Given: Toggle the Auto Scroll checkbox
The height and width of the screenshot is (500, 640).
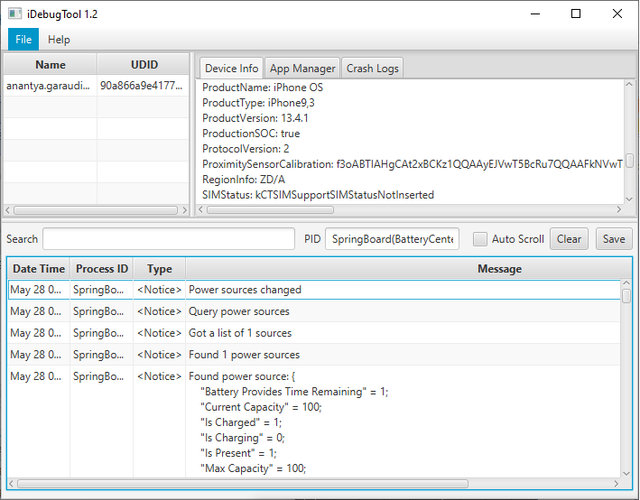Looking at the screenshot, I should (480, 239).
